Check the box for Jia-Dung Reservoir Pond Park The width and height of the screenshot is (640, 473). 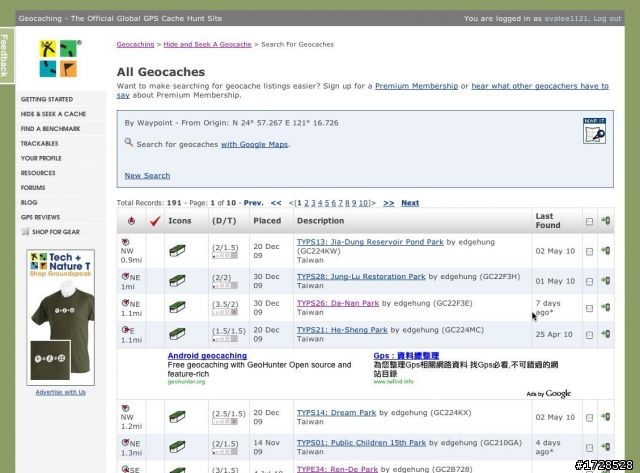point(589,251)
